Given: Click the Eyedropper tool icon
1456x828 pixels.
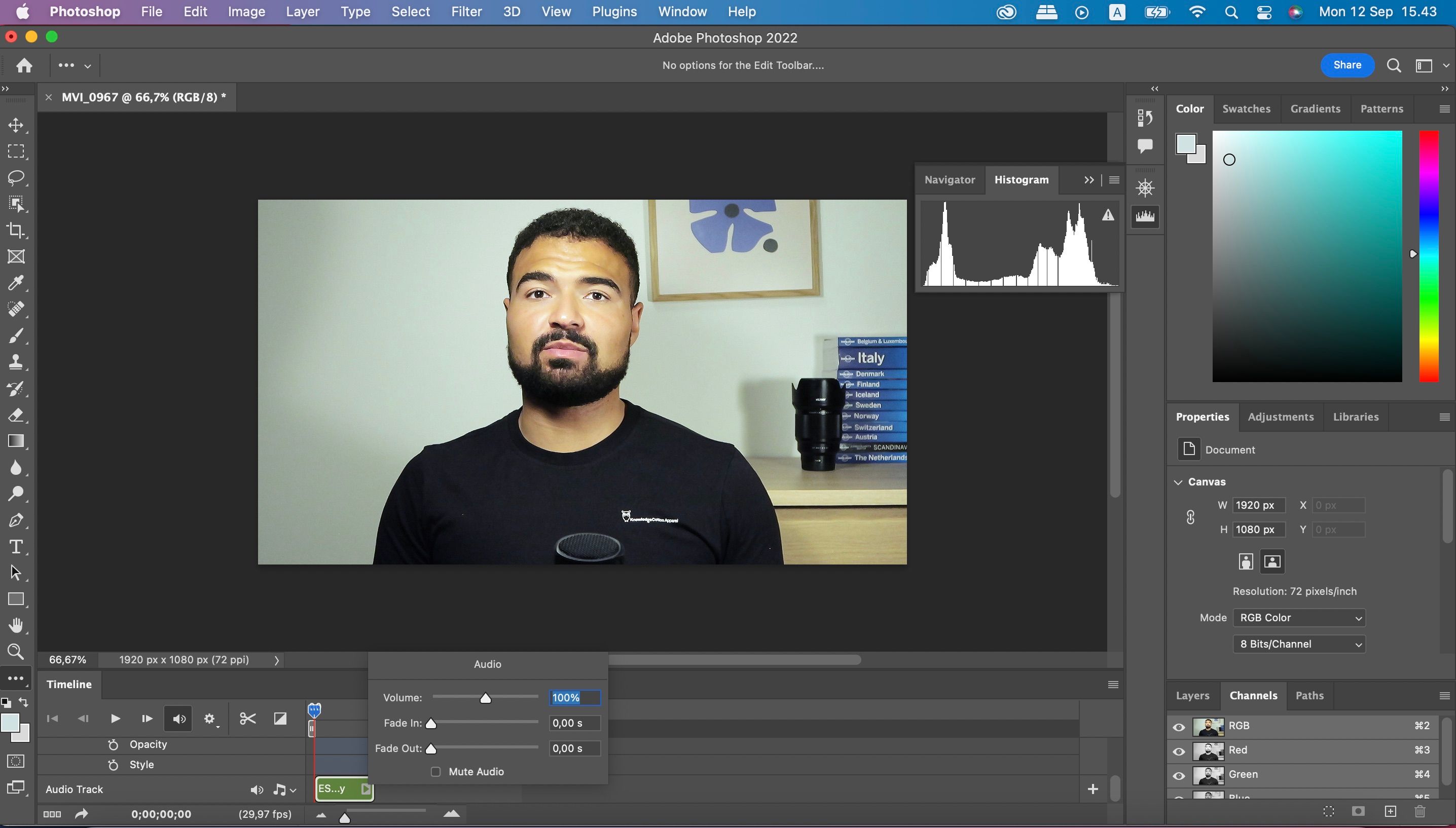Looking at the screenshot, I should [x=15, y=282].
